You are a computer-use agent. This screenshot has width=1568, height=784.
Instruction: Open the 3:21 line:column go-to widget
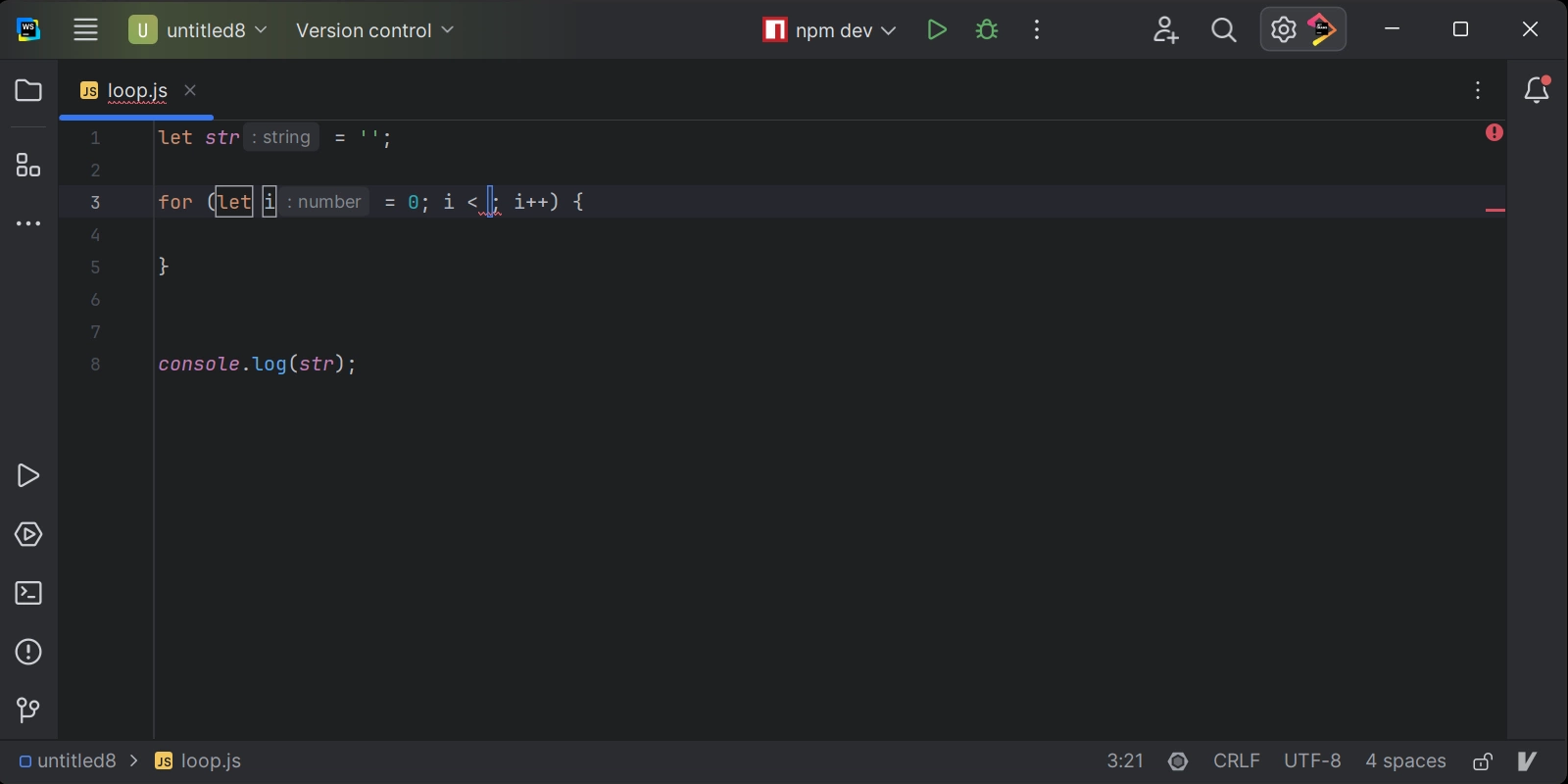(x=1125, y=760)
